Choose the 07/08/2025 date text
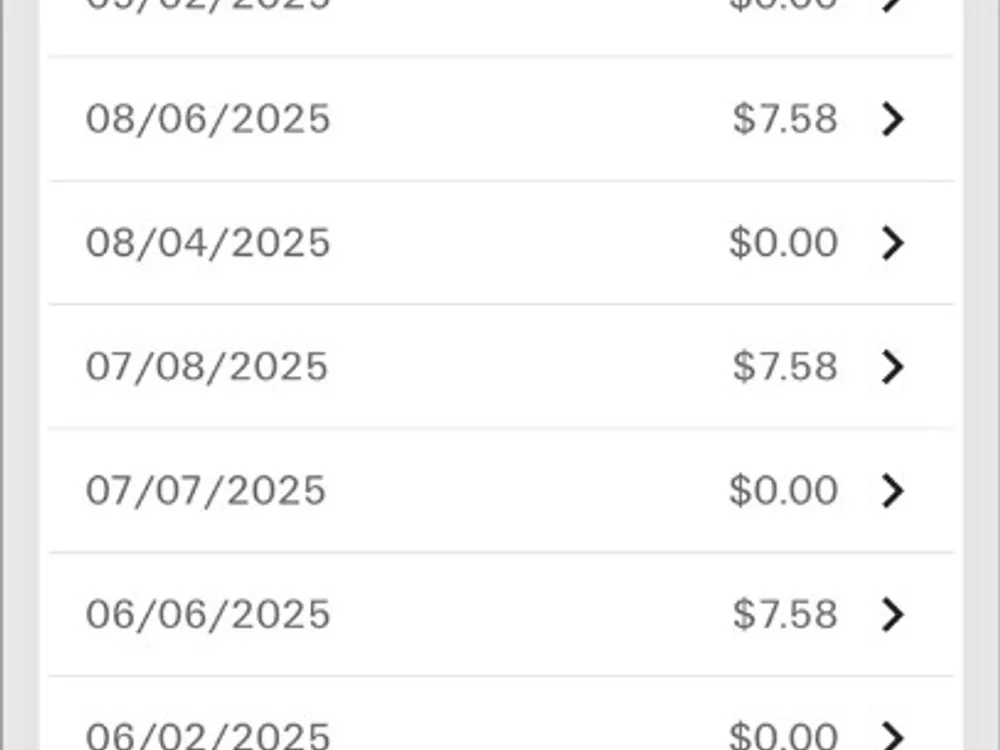This screenshot has height=750, width=1000. tap(207, 367)
